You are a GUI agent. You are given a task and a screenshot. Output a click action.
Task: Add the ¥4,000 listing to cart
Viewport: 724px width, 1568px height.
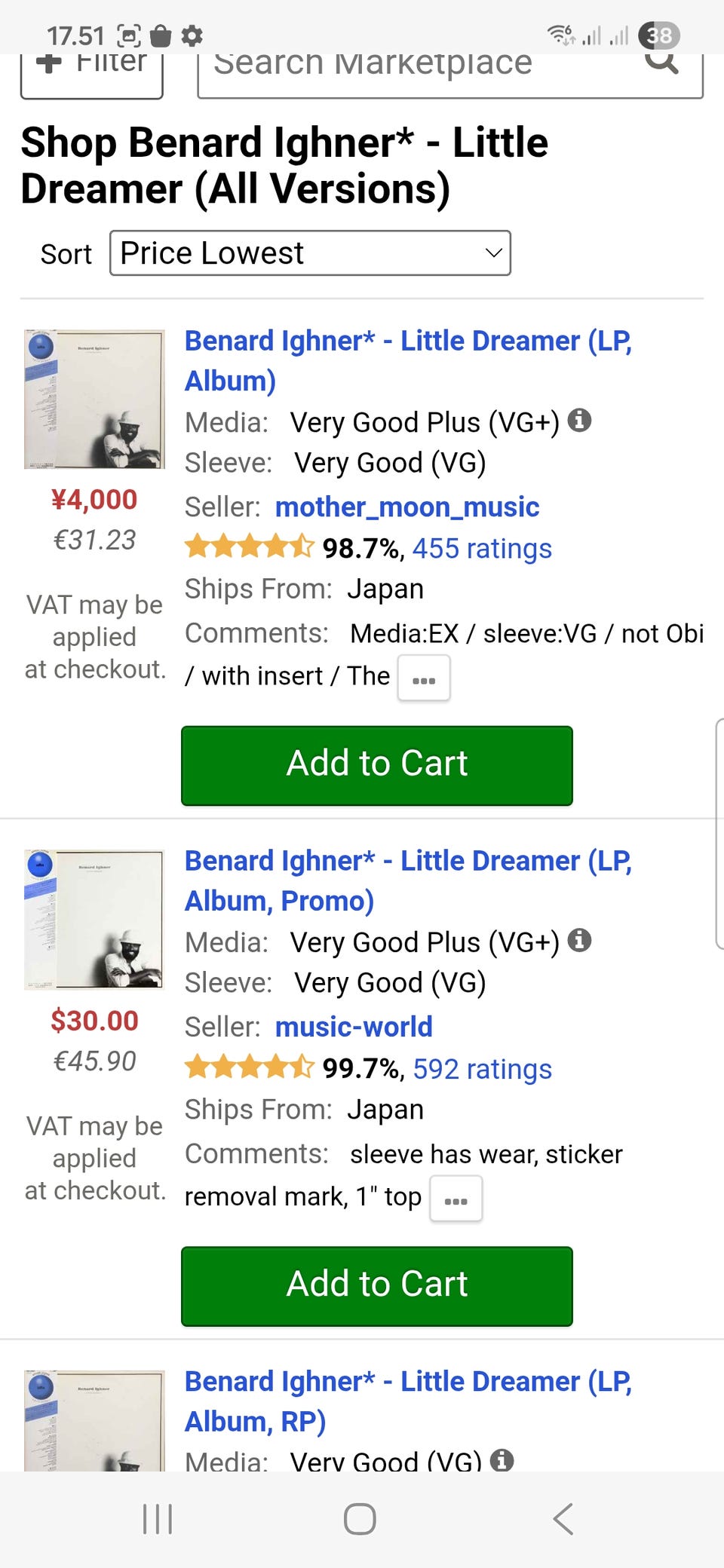(376, 765)
